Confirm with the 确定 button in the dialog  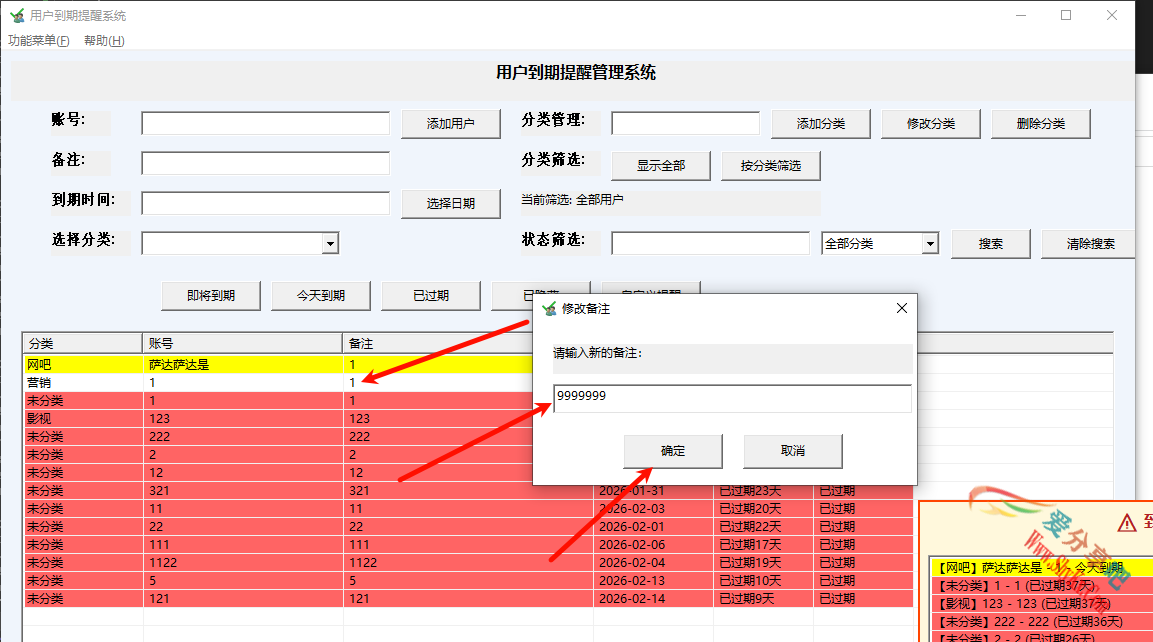point(672,451)
